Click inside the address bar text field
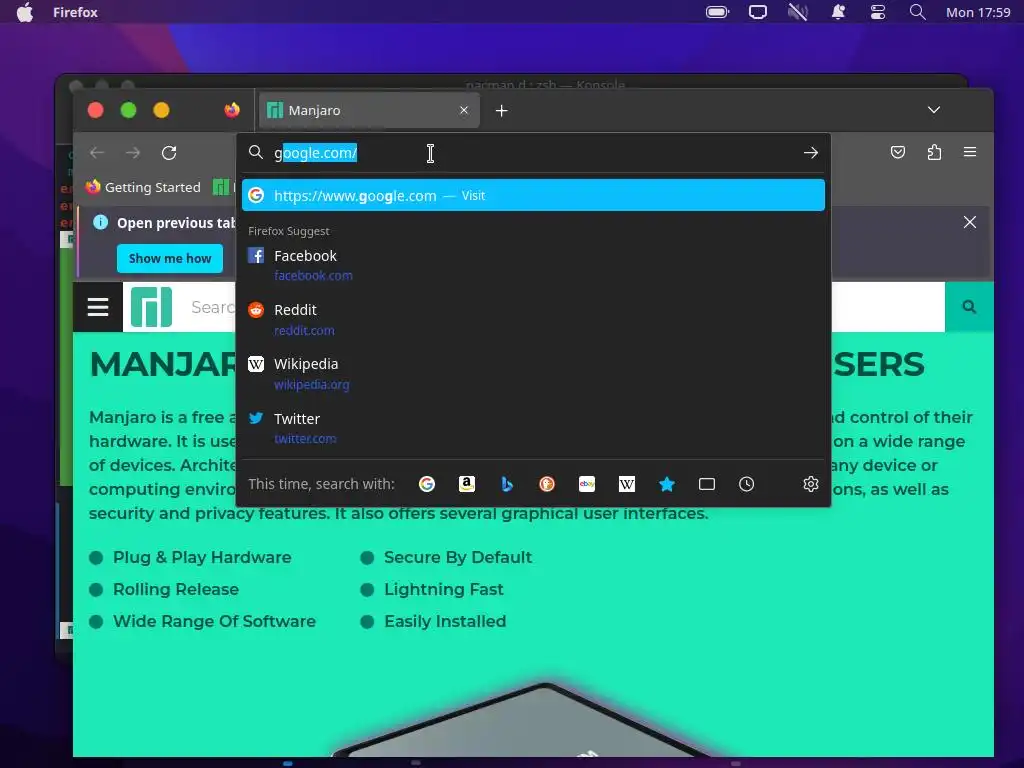The width and height of the screenshot is (1024, 768). (532, 153)
